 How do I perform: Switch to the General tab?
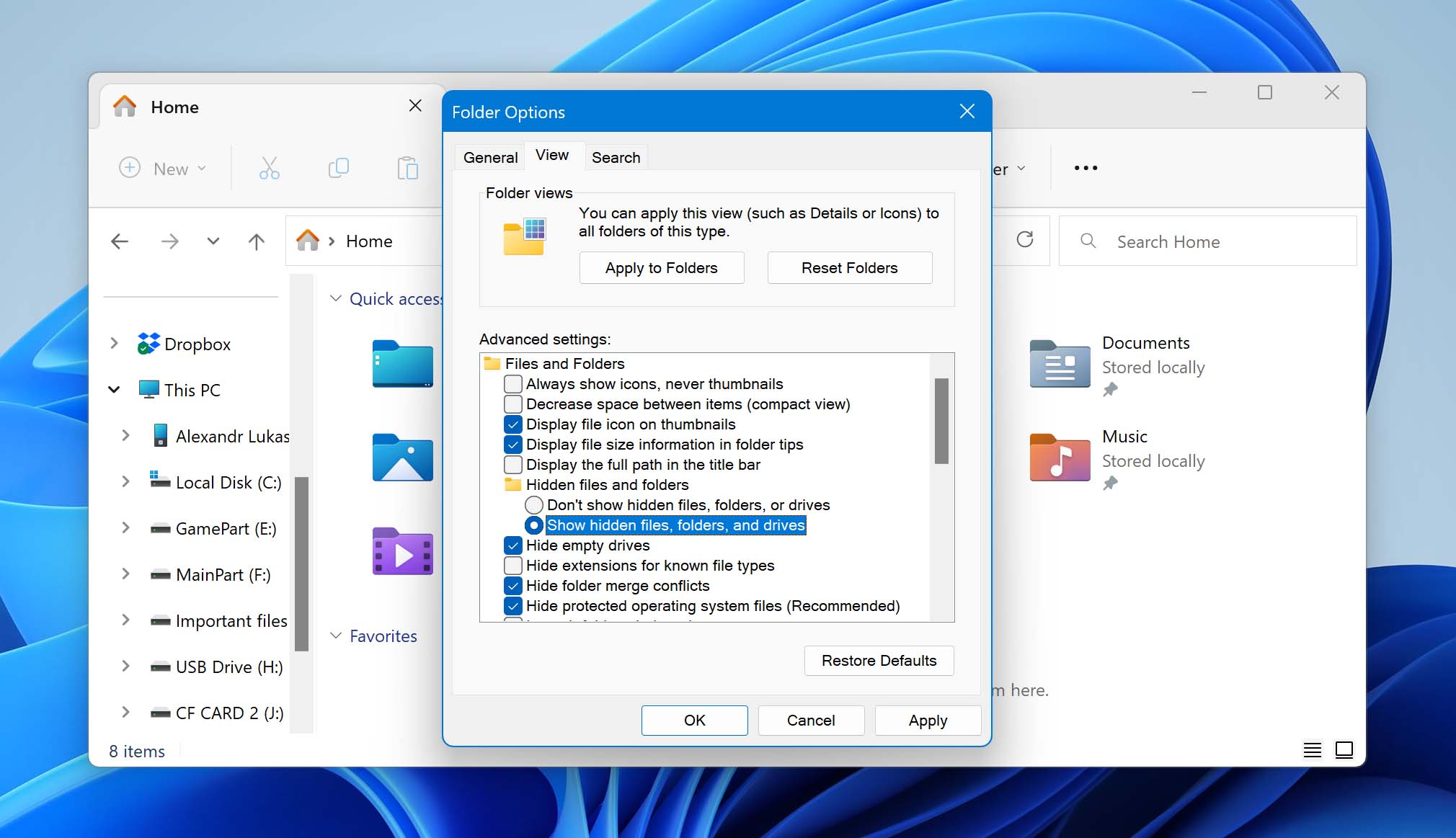click(489, 157)
